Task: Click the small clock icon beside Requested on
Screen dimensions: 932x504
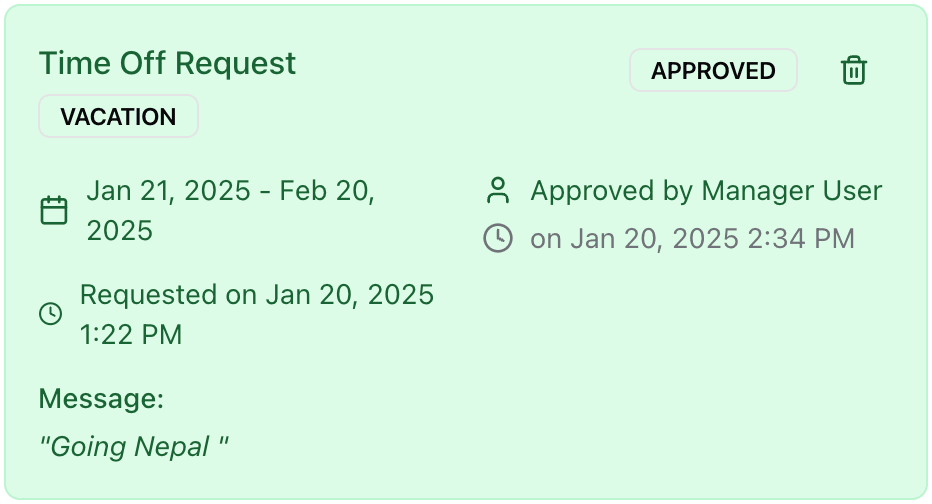Action: [51, 314]
